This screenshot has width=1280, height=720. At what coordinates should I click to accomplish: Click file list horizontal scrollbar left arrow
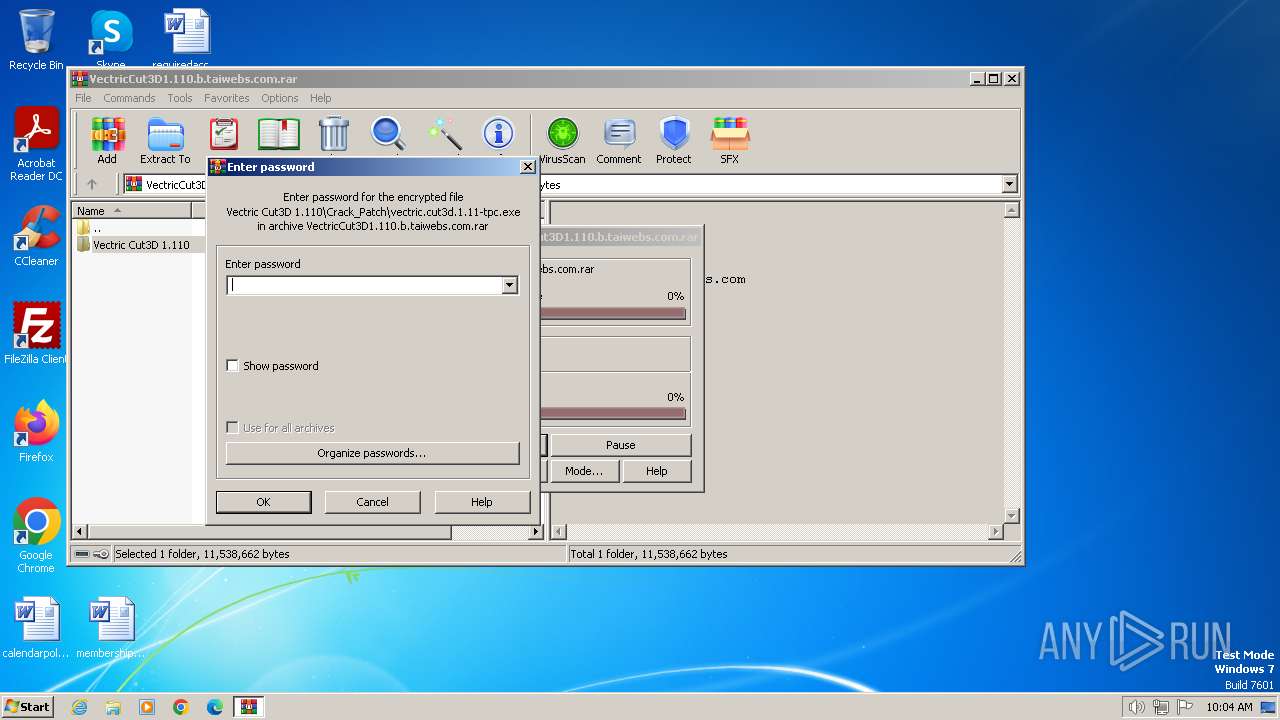tap(81, 532)
